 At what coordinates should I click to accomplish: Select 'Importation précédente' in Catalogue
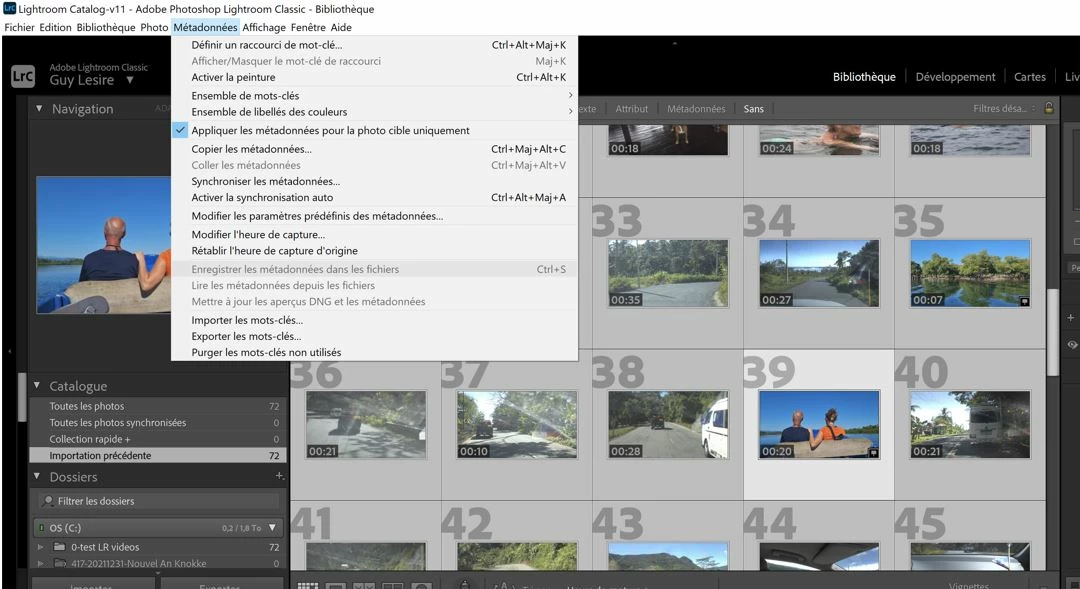click(158, 455)
